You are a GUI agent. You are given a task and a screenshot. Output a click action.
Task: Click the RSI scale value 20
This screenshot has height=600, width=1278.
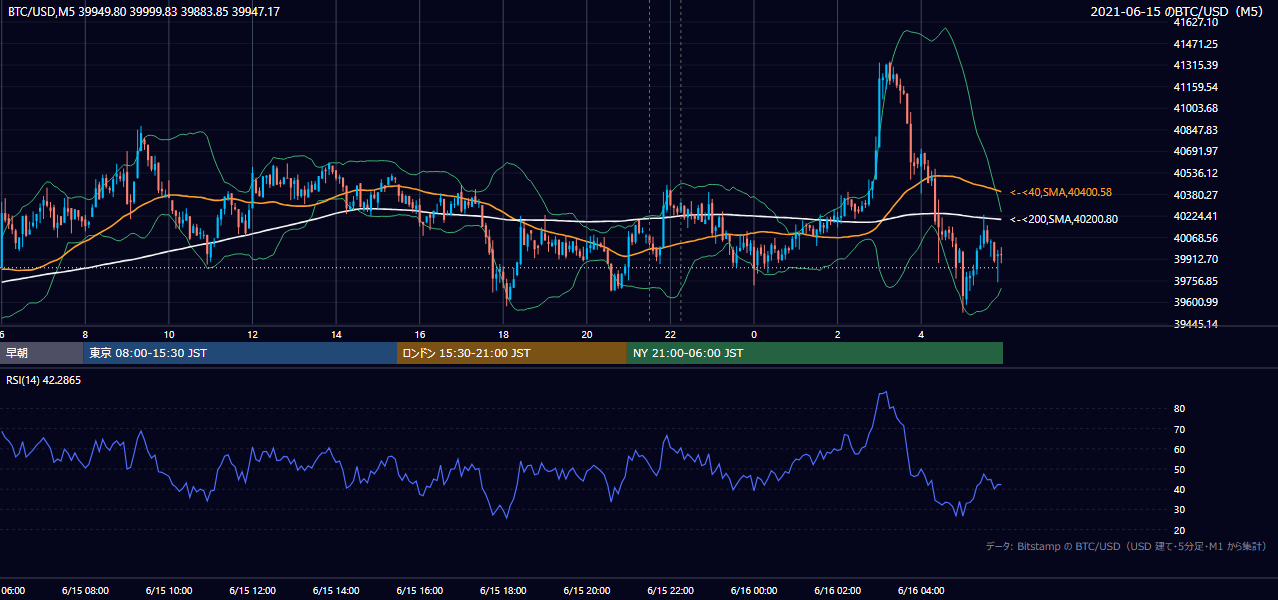tap(1180, 530)
